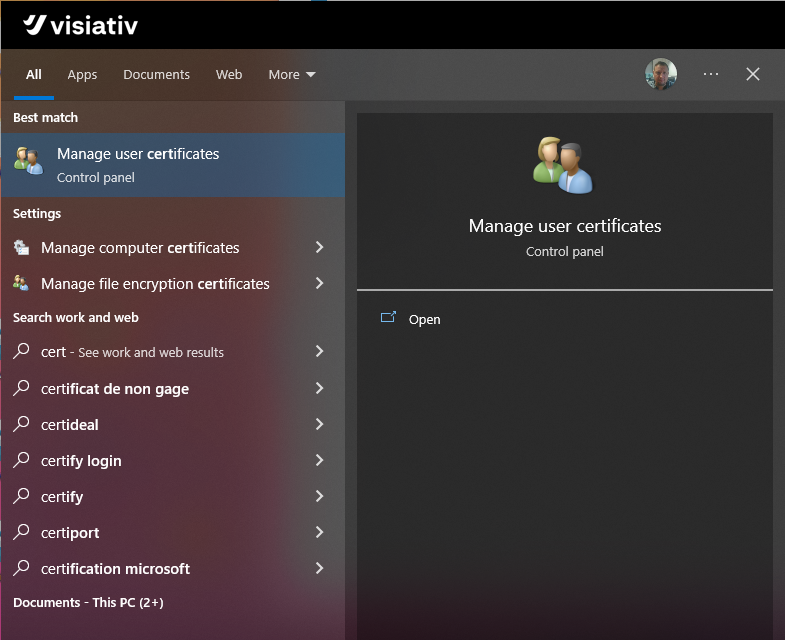Viewport: 785px width, 640px height.
Task: Switch to the Documents tab
Action: coord(156,75)
